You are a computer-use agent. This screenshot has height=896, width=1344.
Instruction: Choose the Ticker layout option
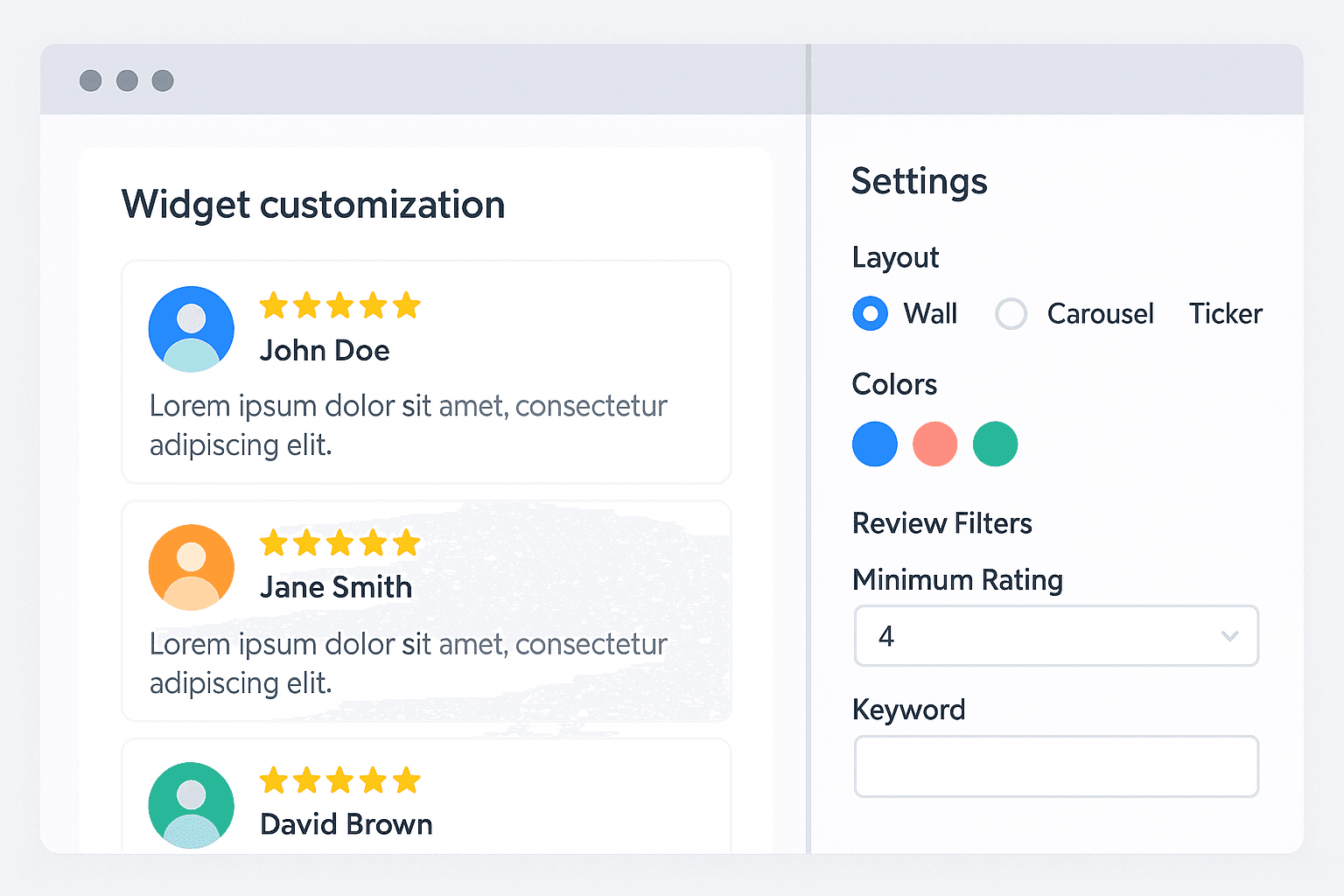click(x=1225, y=313)
